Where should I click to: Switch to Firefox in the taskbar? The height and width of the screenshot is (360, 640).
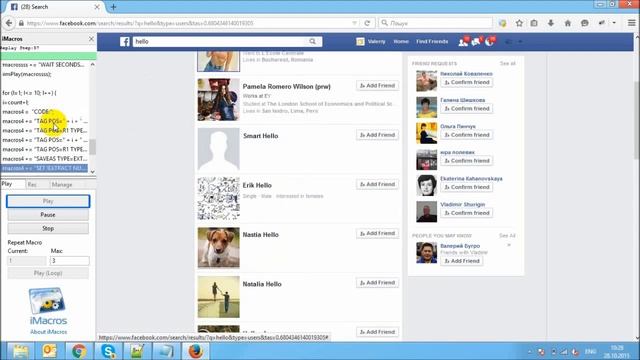[196, 351]
